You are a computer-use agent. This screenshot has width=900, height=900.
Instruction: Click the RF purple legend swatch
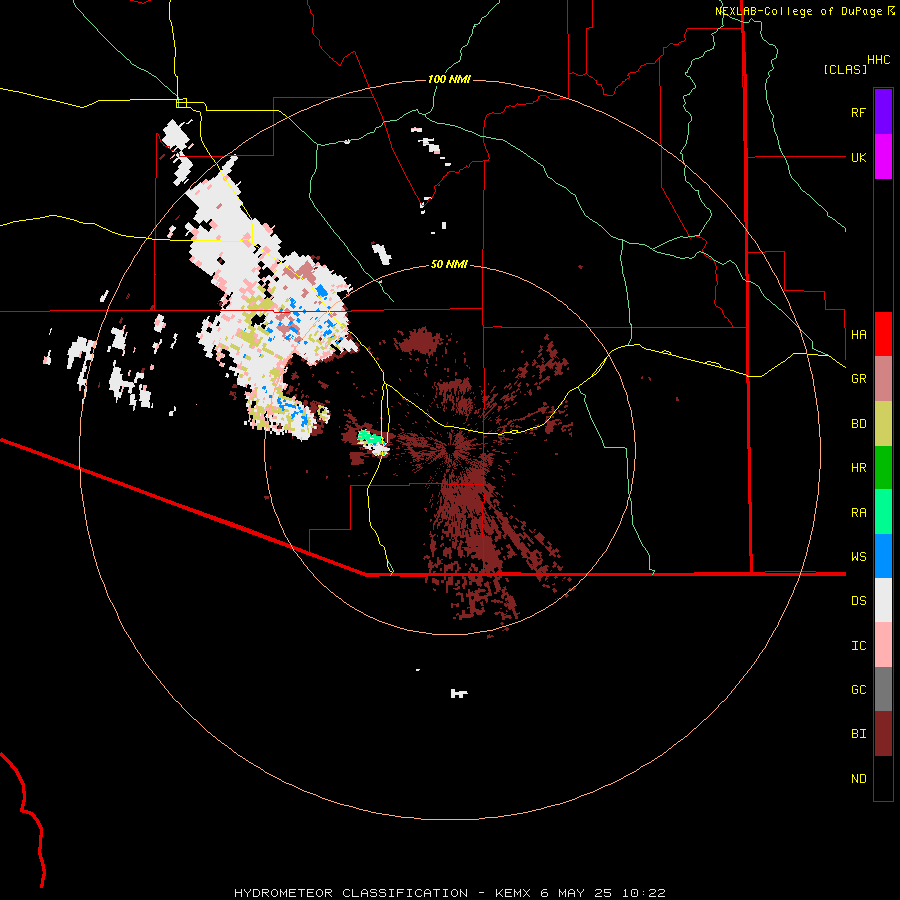point(883,111)
